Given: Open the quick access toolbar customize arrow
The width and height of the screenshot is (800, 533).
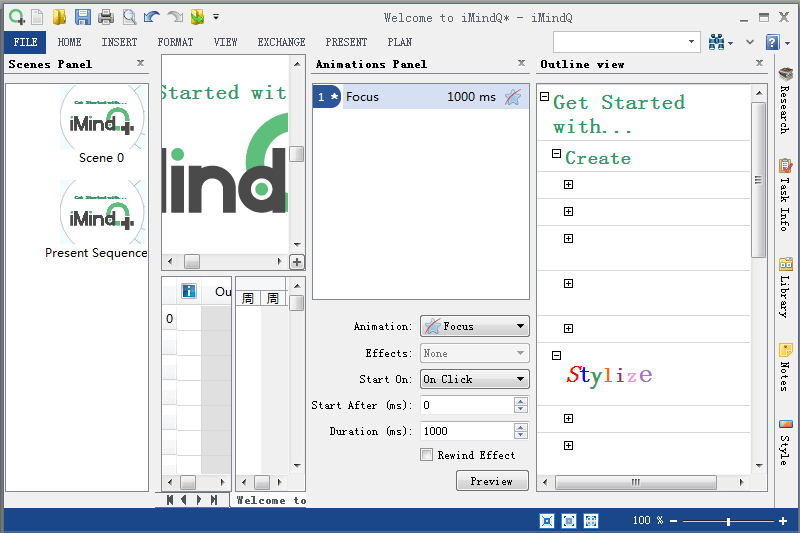Looking at the screenshot, I should (216, 17).
